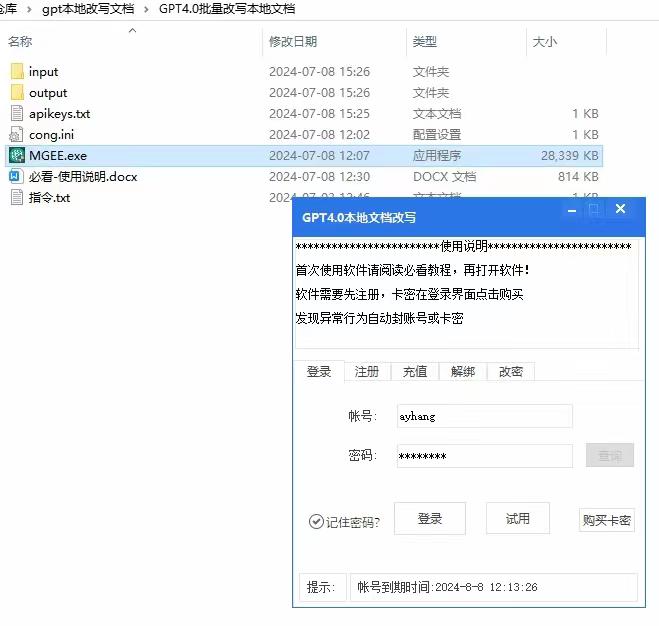Image resolution: width=659 pixels, height=626 pixels.
Task: Click the 必看-使用说明.docx Word icon
Action: pyautogui.click(x=16, y=176)
